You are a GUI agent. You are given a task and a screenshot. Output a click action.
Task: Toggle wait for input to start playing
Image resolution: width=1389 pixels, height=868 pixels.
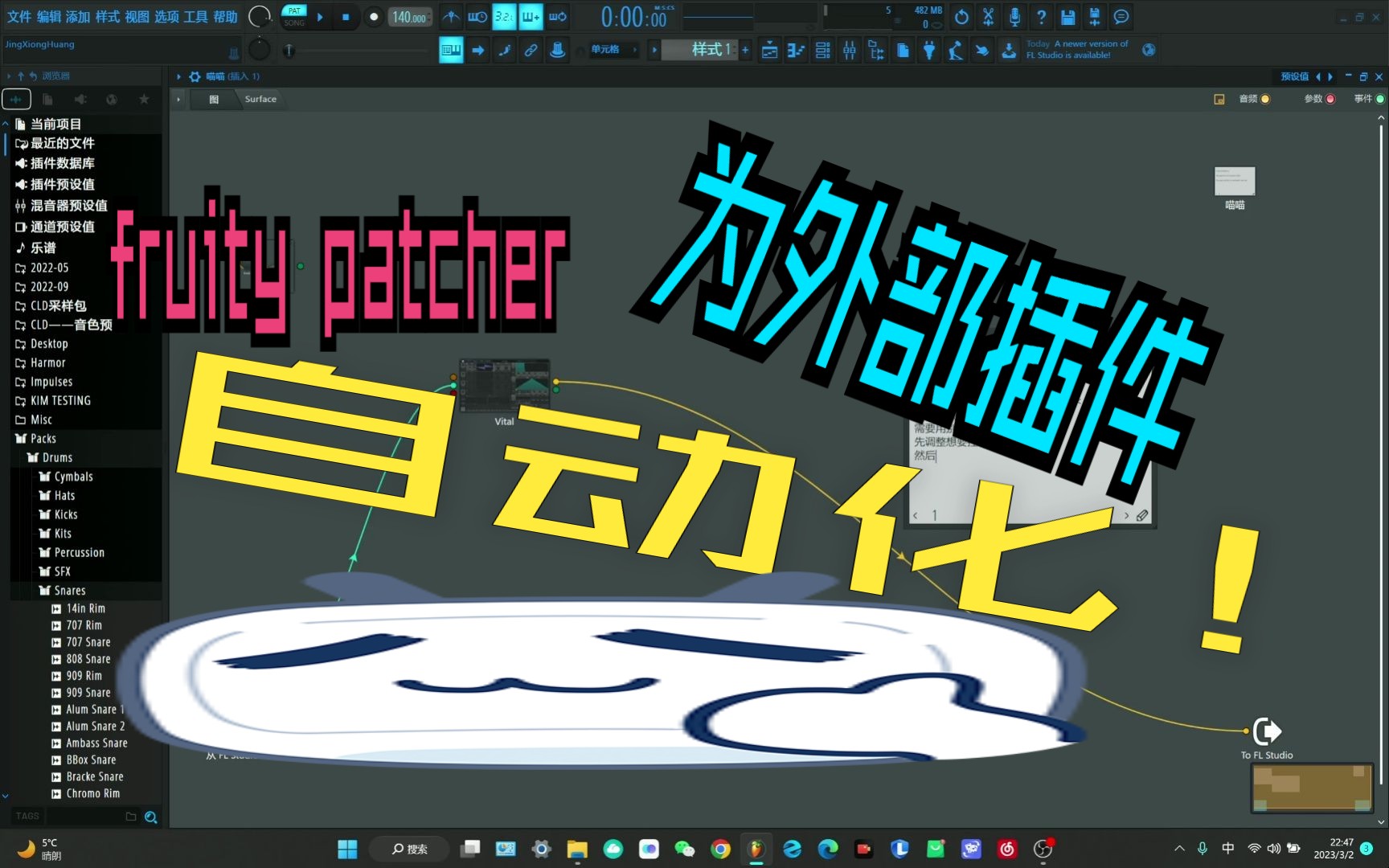click(x=477, y=17)
